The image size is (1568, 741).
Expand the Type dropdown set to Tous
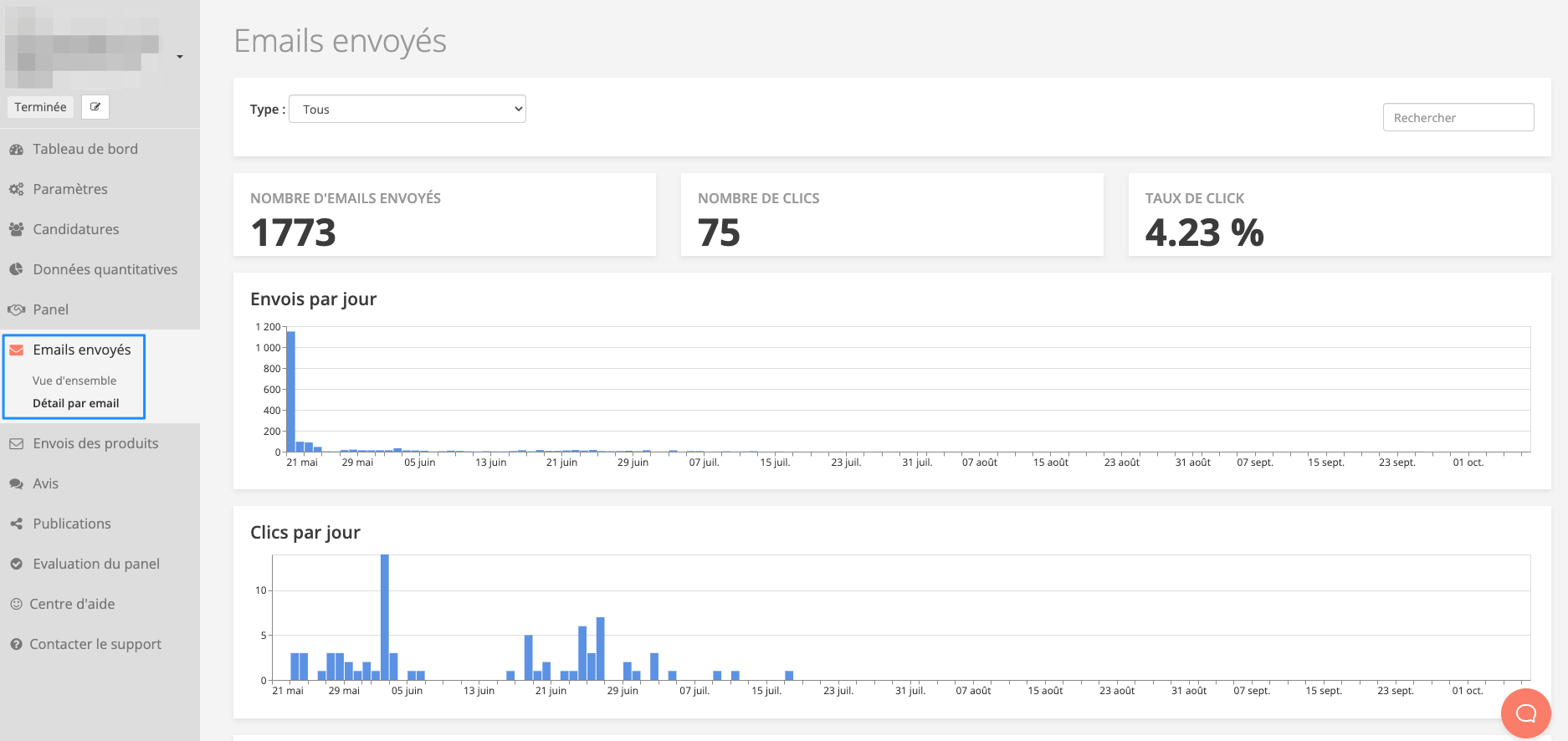pos(407,110)
